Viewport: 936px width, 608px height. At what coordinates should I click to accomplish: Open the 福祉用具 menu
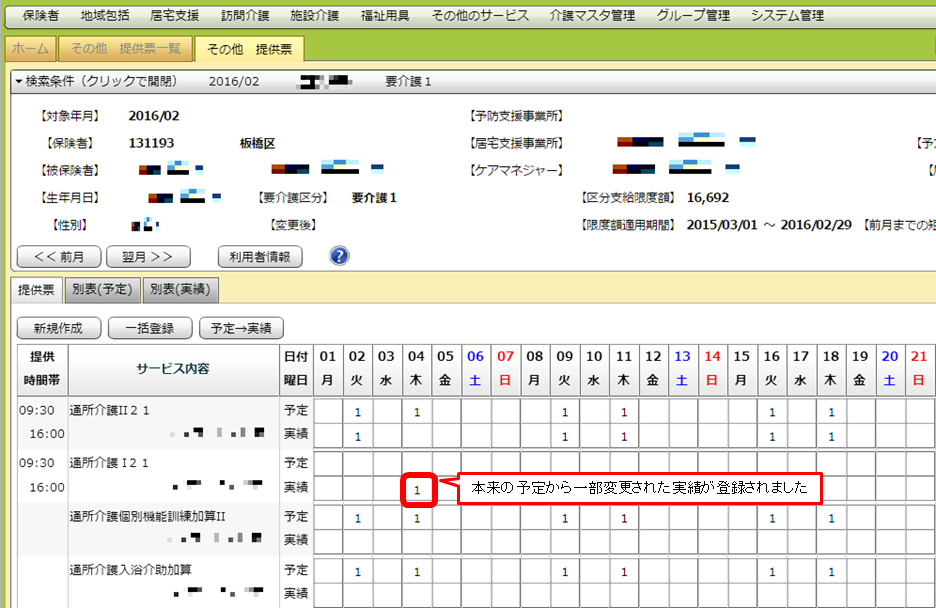(385, 15)
